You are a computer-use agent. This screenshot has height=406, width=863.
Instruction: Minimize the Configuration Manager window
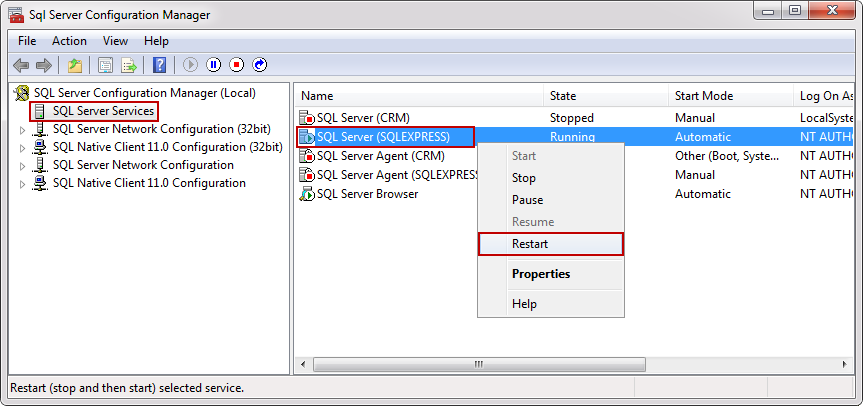(x=768, y=11)
